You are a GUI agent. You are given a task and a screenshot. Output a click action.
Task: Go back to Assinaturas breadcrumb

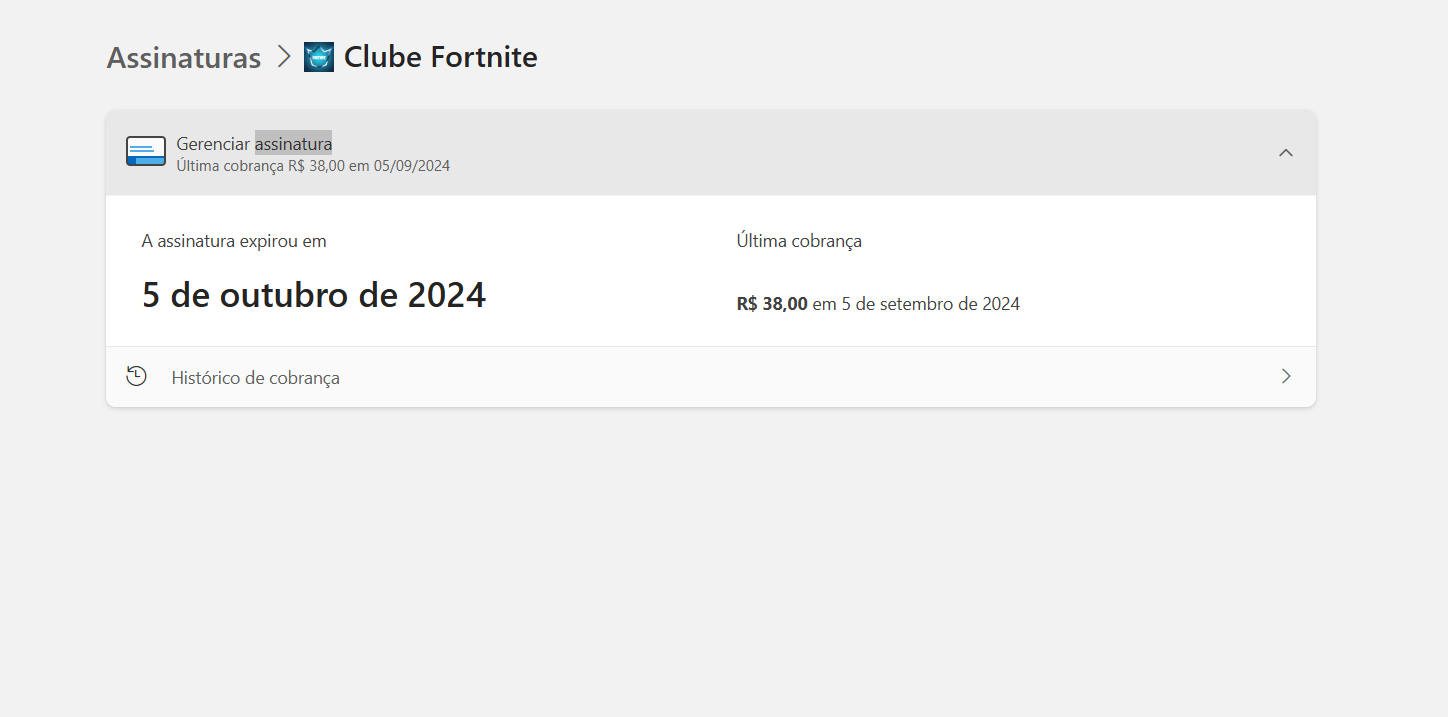pos(184,58)
